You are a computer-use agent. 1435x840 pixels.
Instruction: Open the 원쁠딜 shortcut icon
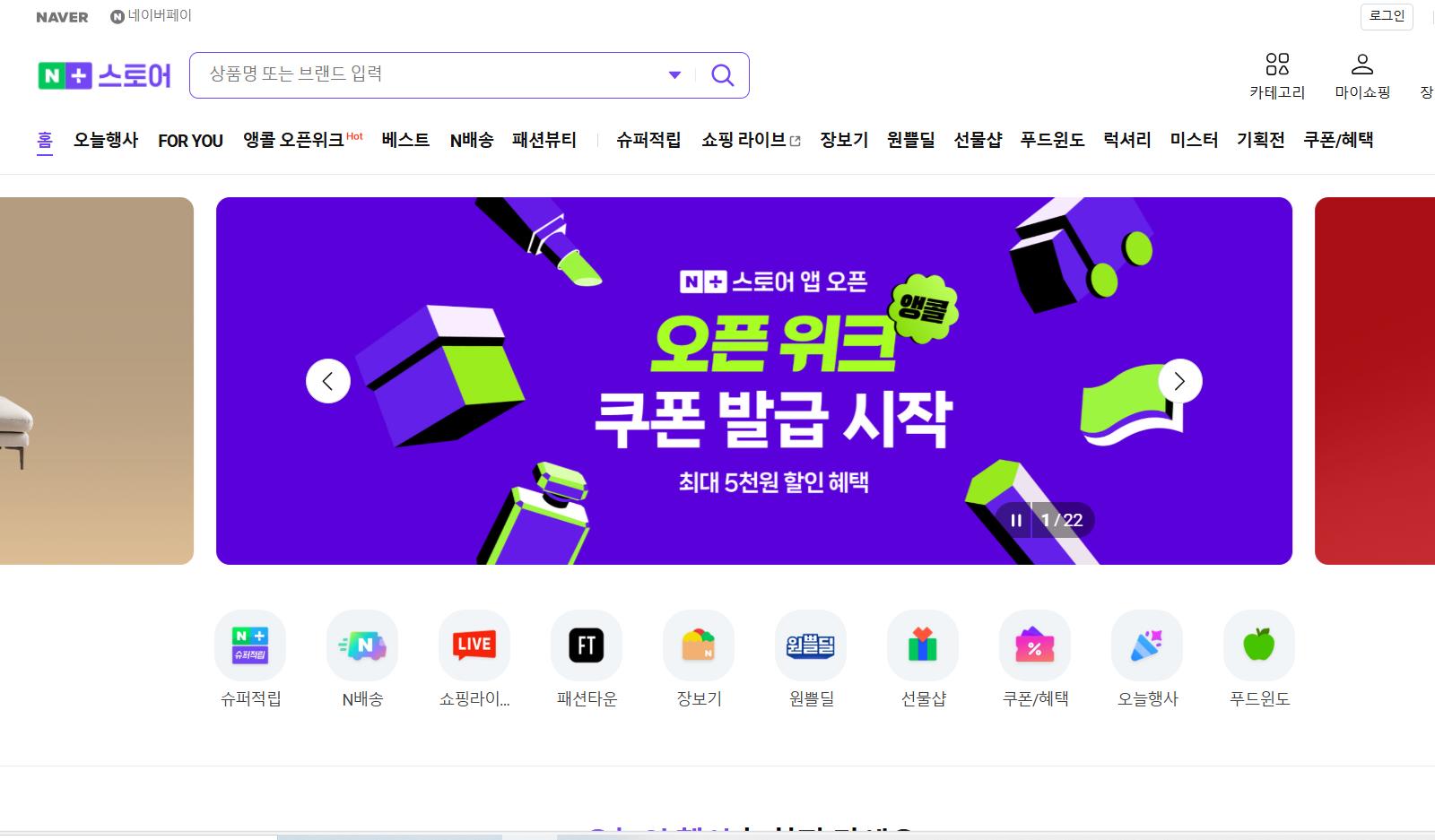click(x=811, y=645)
